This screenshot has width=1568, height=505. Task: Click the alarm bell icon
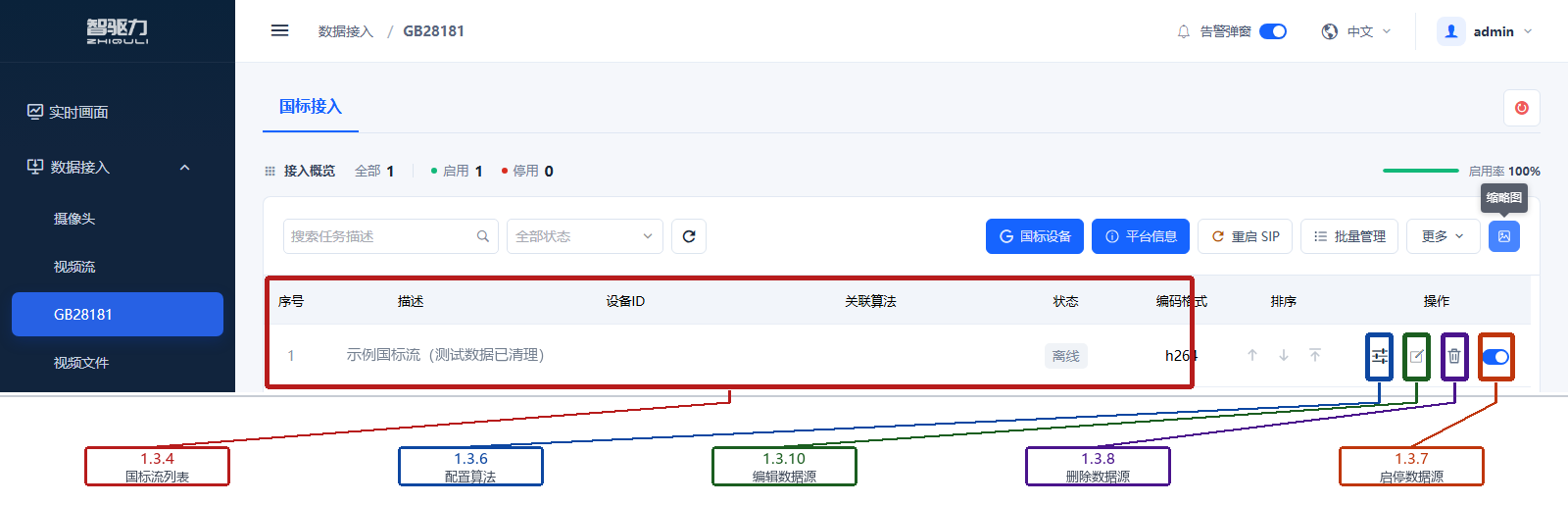[x=1184, y=31]
